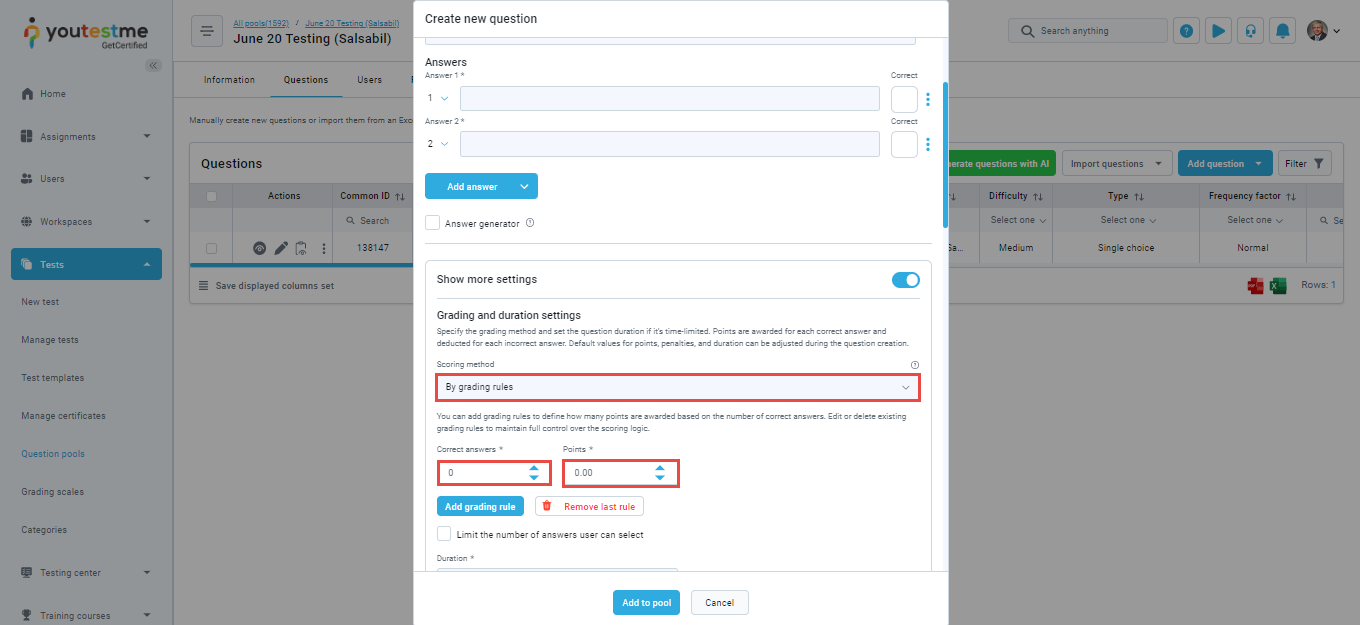Click the help question mark icon

pos(1186,31)
